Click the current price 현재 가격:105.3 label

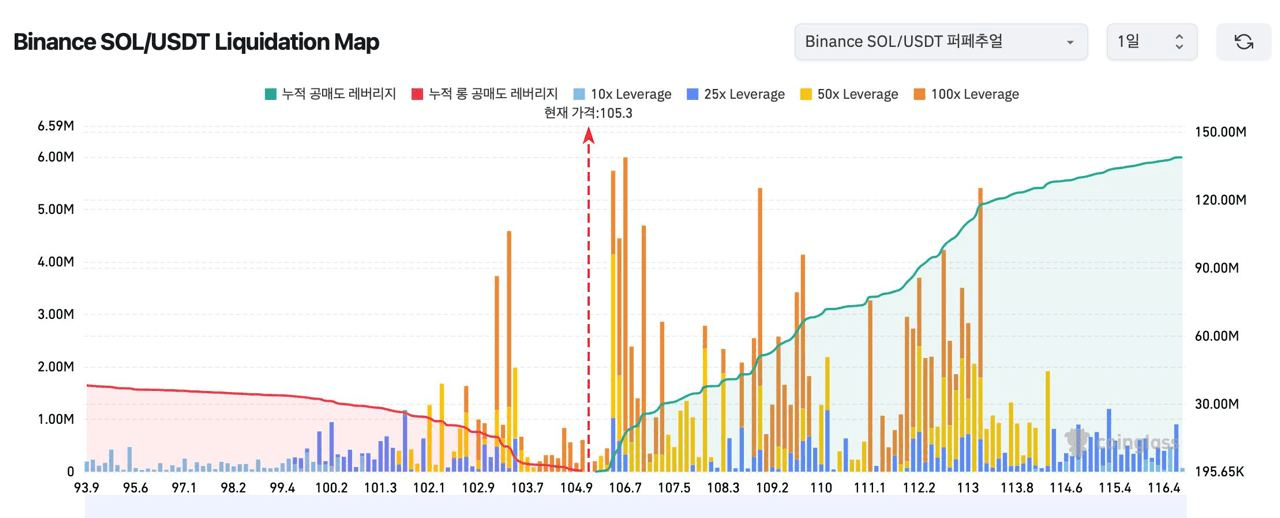pyautogui.click(x=588, y=113)
